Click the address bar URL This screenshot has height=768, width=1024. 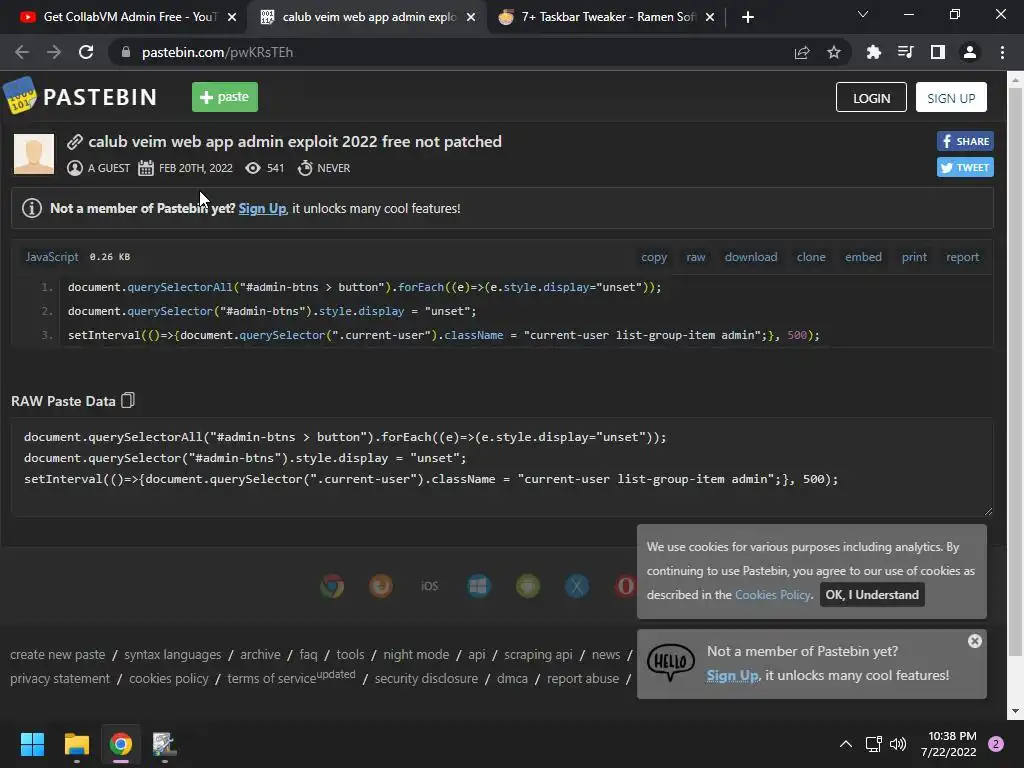click(217, 52)
